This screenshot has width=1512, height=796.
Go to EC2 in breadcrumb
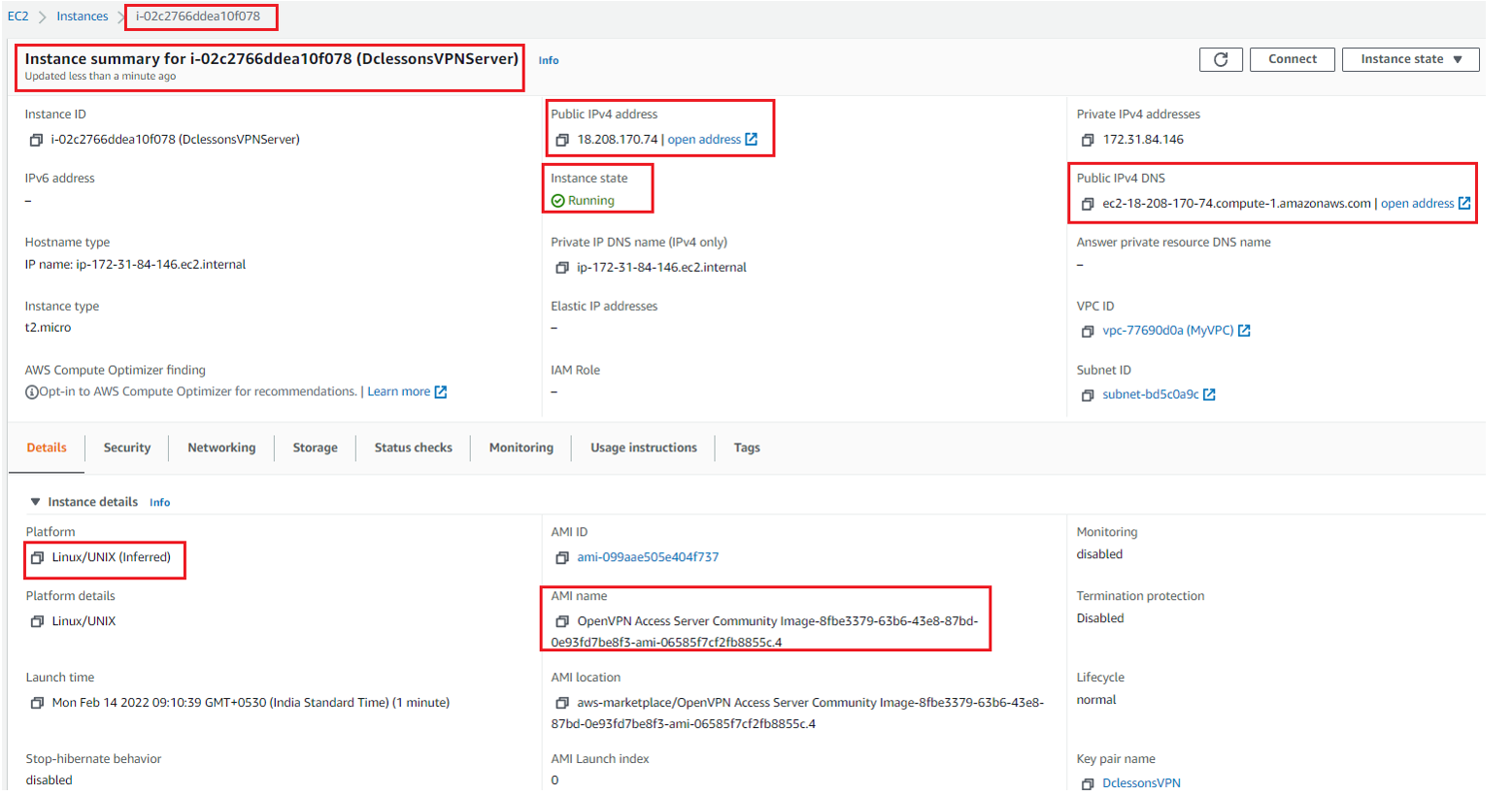click(x=18, y=17)
